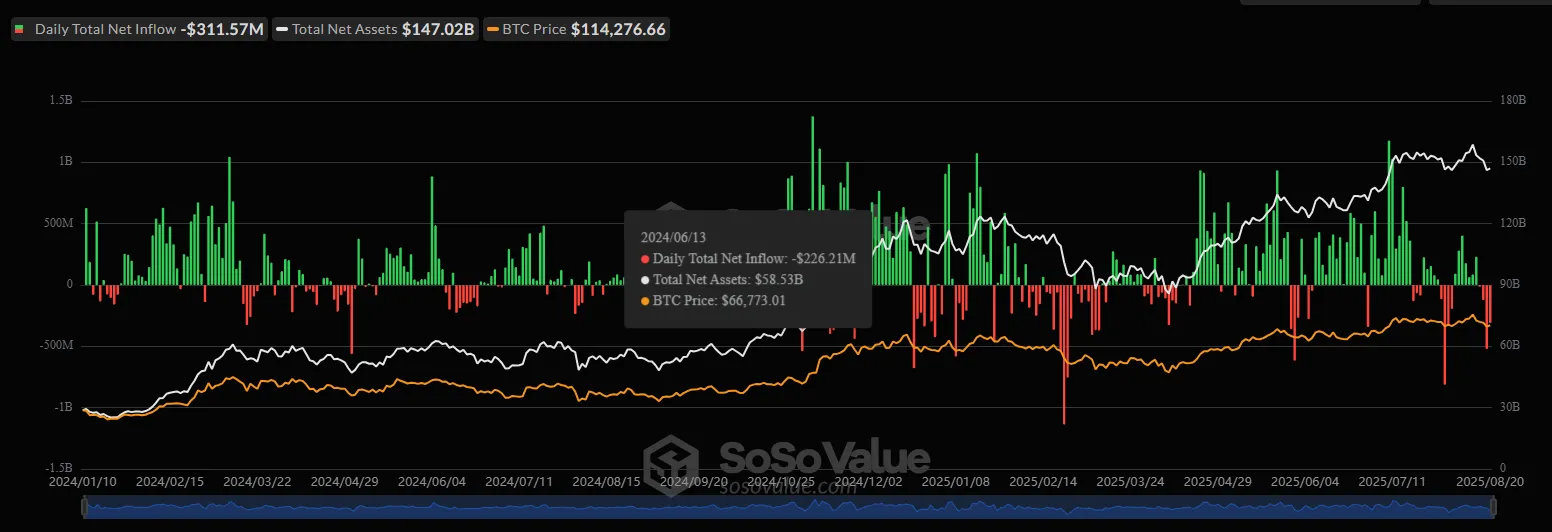Viewport: 1552px width, 532px height.
Task: Click the left handle of the range slider
Action: pyautogui.click(x=84, y=510)
